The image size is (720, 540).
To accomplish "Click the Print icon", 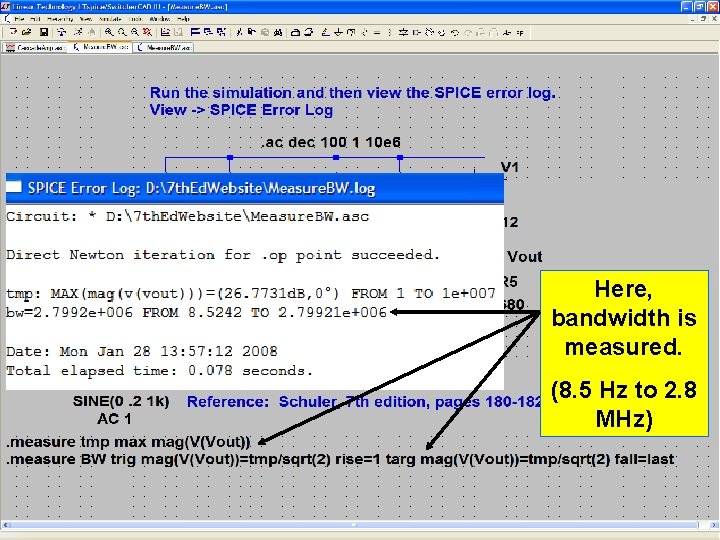I will click(x=309, y=32).
